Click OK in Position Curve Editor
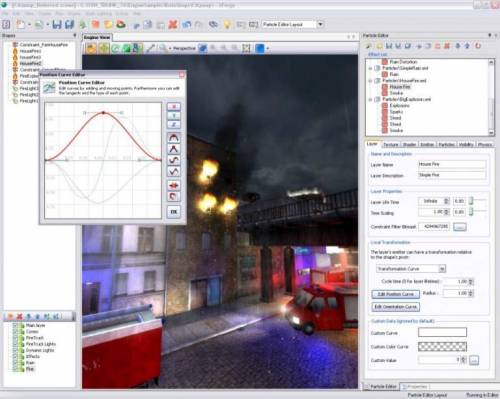500x399 pixels. coord(174,212)
